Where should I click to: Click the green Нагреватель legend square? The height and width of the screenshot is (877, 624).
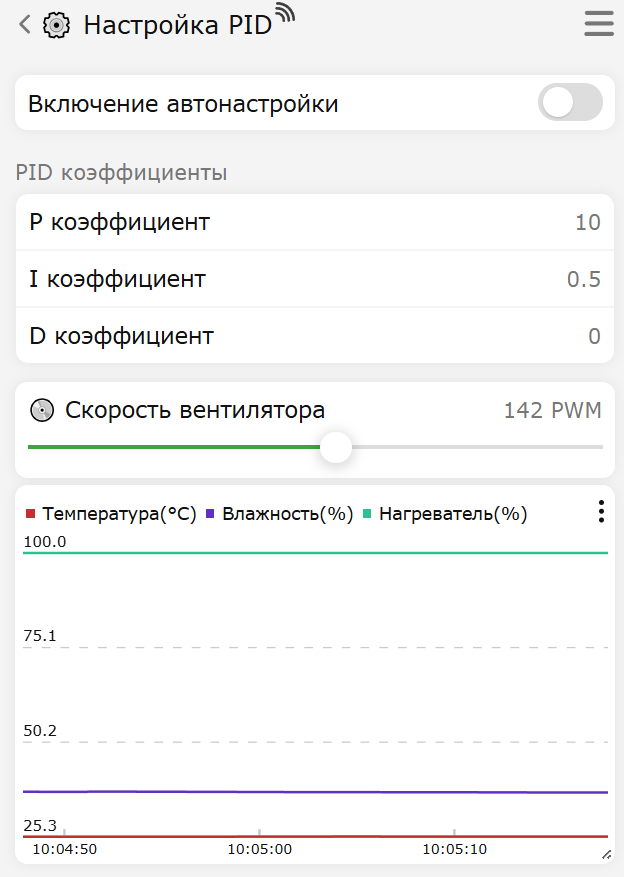pyautogui.click(x=367, y=513)
